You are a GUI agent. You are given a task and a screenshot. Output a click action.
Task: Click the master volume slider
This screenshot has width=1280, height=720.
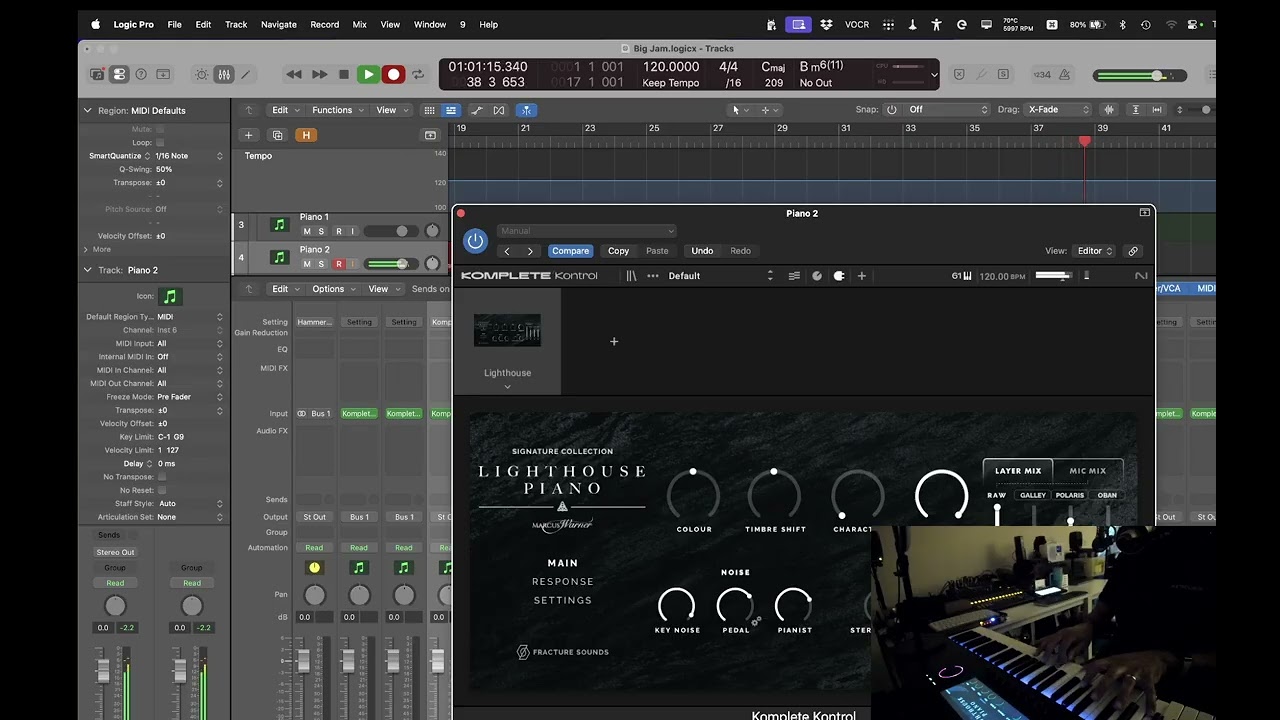pyautogui.click(x=1140, y=75)
